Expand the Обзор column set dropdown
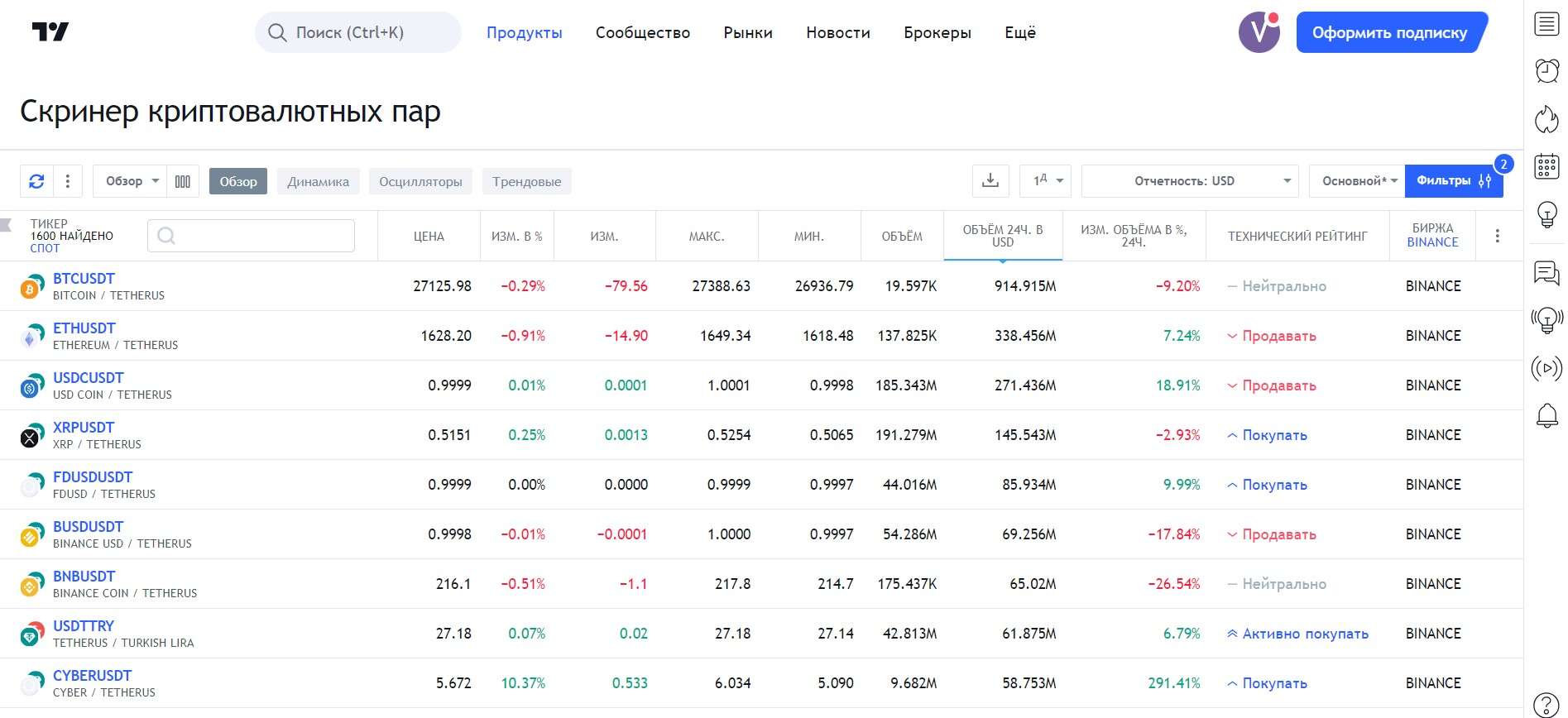1568x718 pixels. (129, 181)
